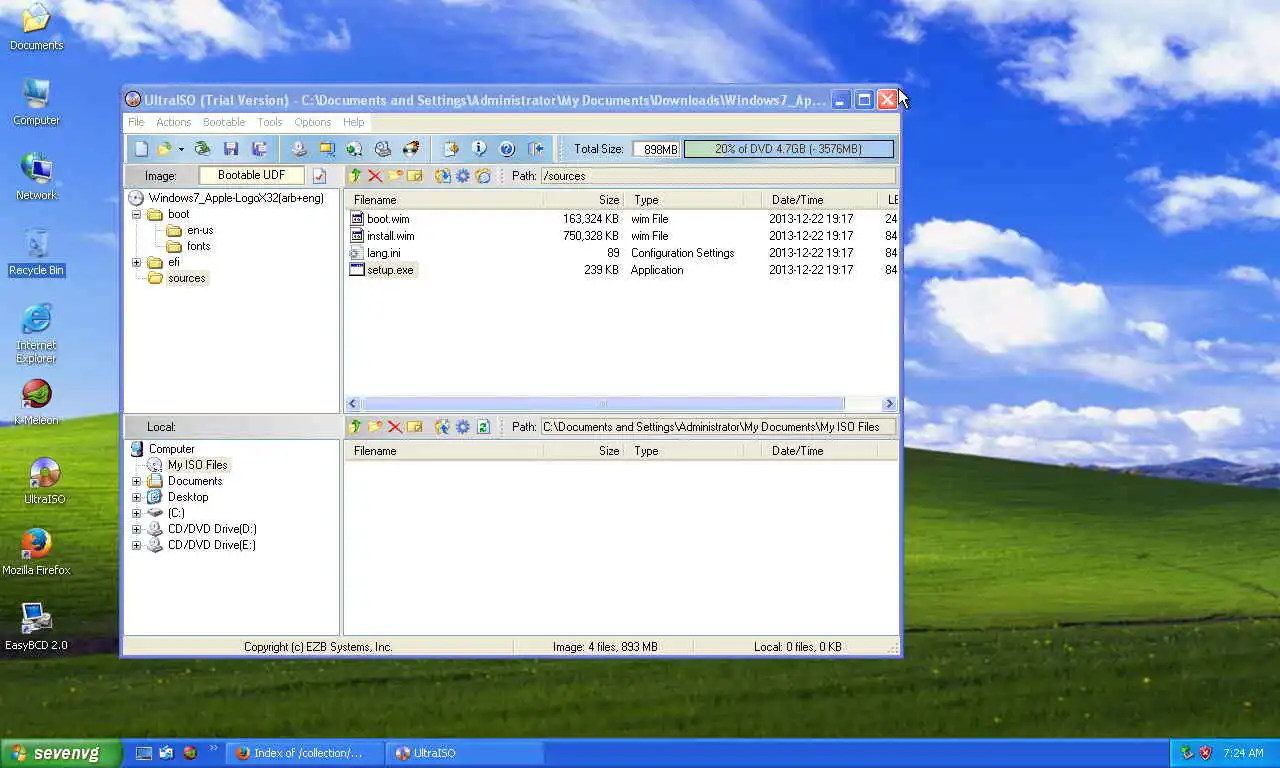Click the Bootable UDF image type button
Image resolution: width=1280 pixels, height=768 pixels.
coord(252,175)
